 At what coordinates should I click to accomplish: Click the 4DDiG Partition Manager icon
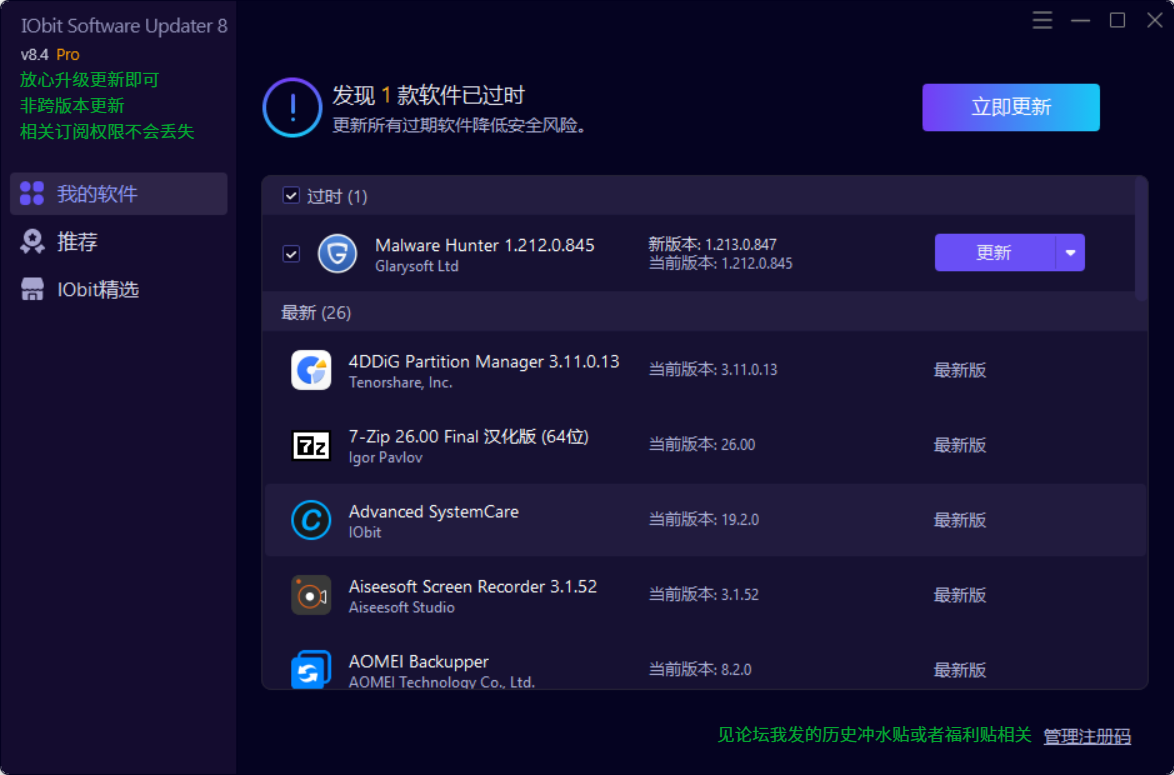tap(311, 370)
